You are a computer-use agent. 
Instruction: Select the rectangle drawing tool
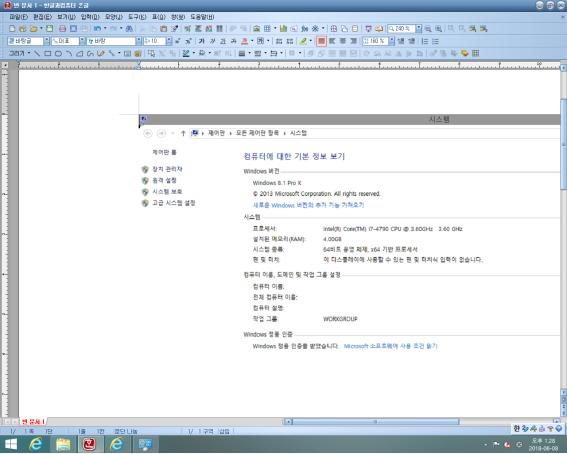(x=47, y=53)
